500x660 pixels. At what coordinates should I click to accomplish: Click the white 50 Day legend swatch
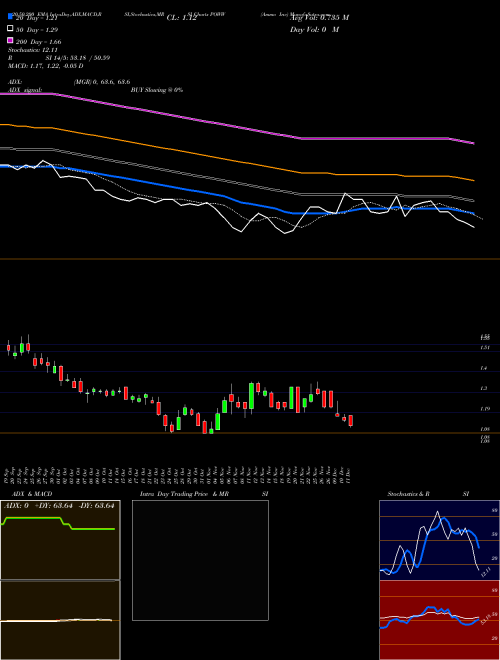[x=11, y=29]
